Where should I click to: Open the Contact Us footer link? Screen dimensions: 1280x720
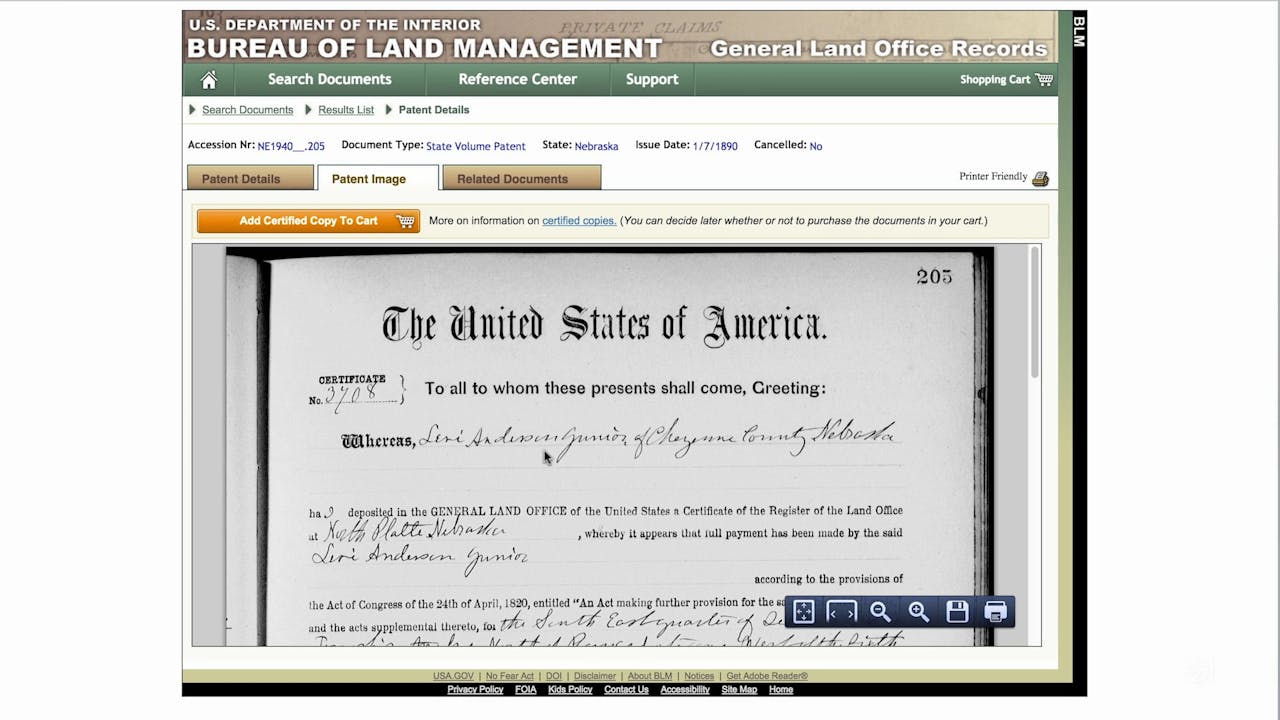[x=625, y=689]
